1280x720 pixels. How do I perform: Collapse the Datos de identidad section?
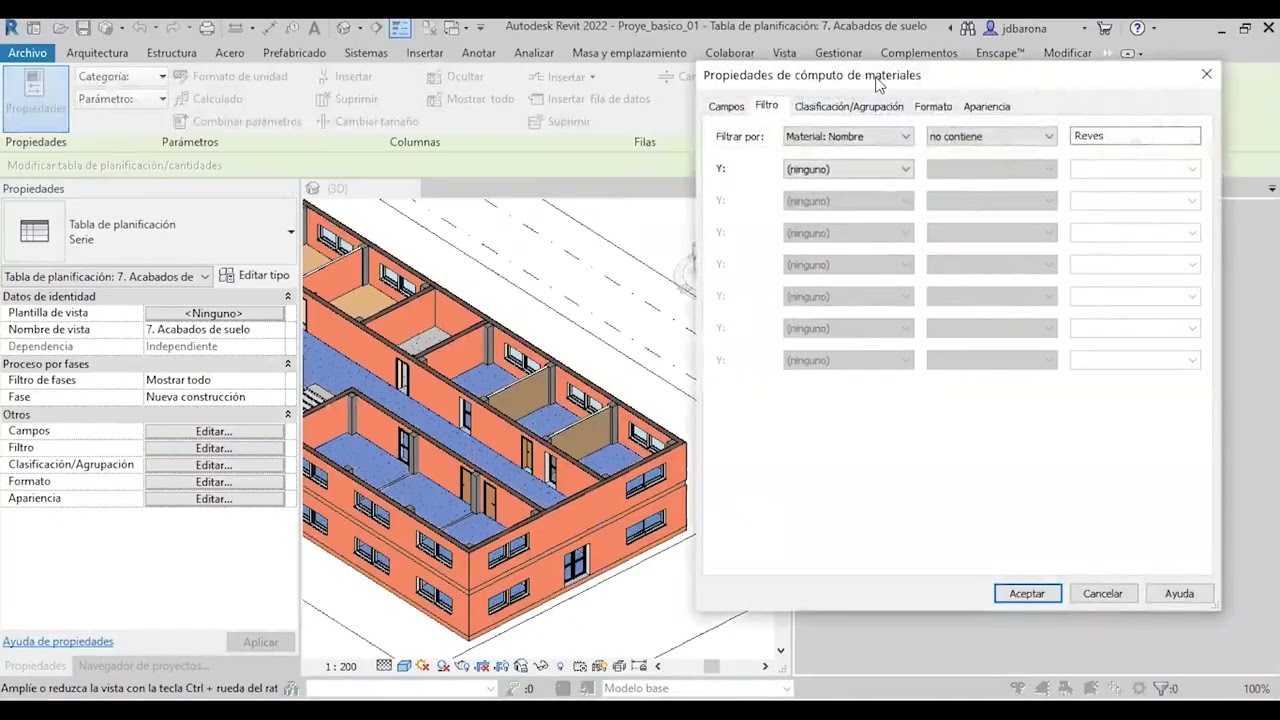coord(288,297)
